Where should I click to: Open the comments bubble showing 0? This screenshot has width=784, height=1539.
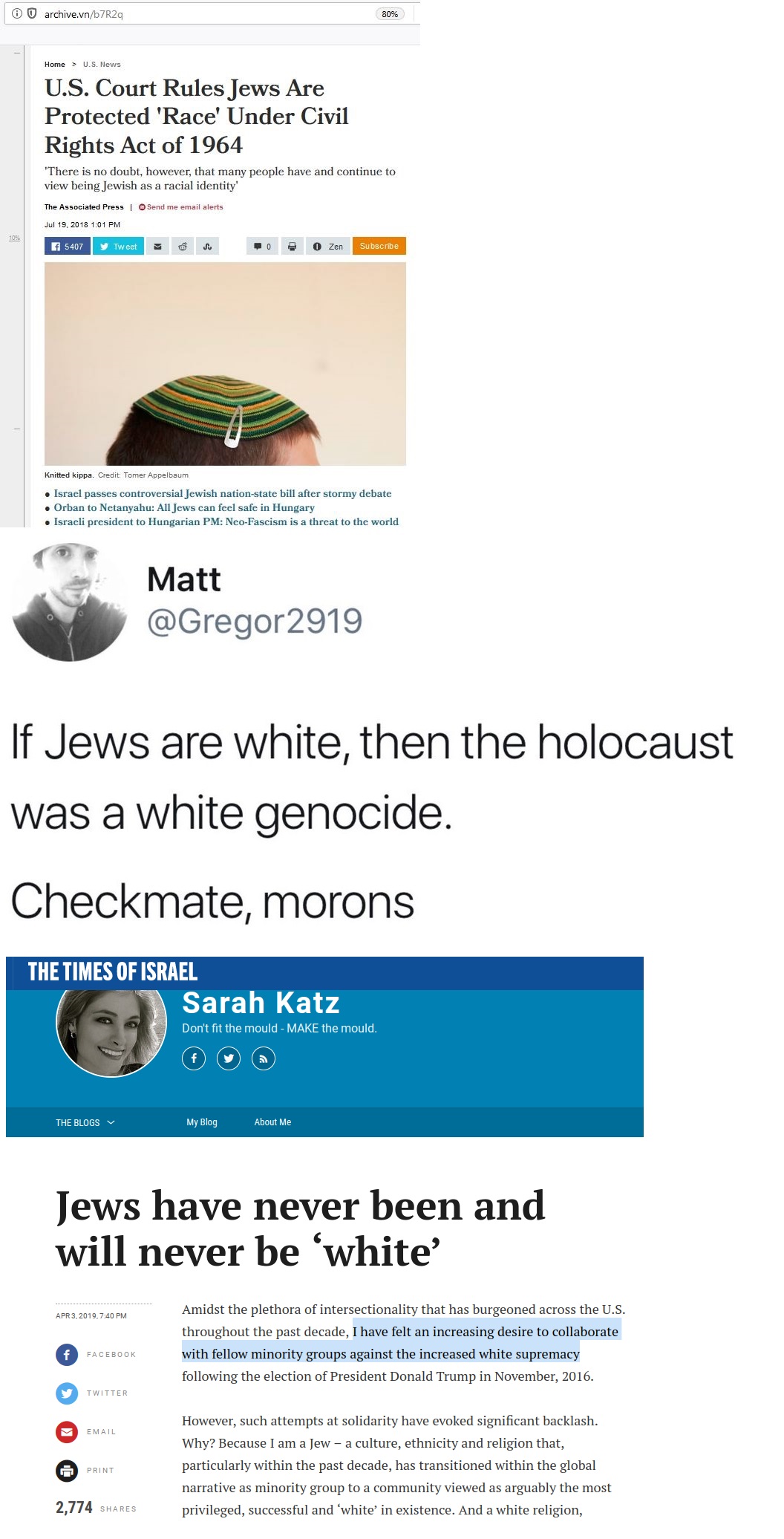[x=262, y=247]
